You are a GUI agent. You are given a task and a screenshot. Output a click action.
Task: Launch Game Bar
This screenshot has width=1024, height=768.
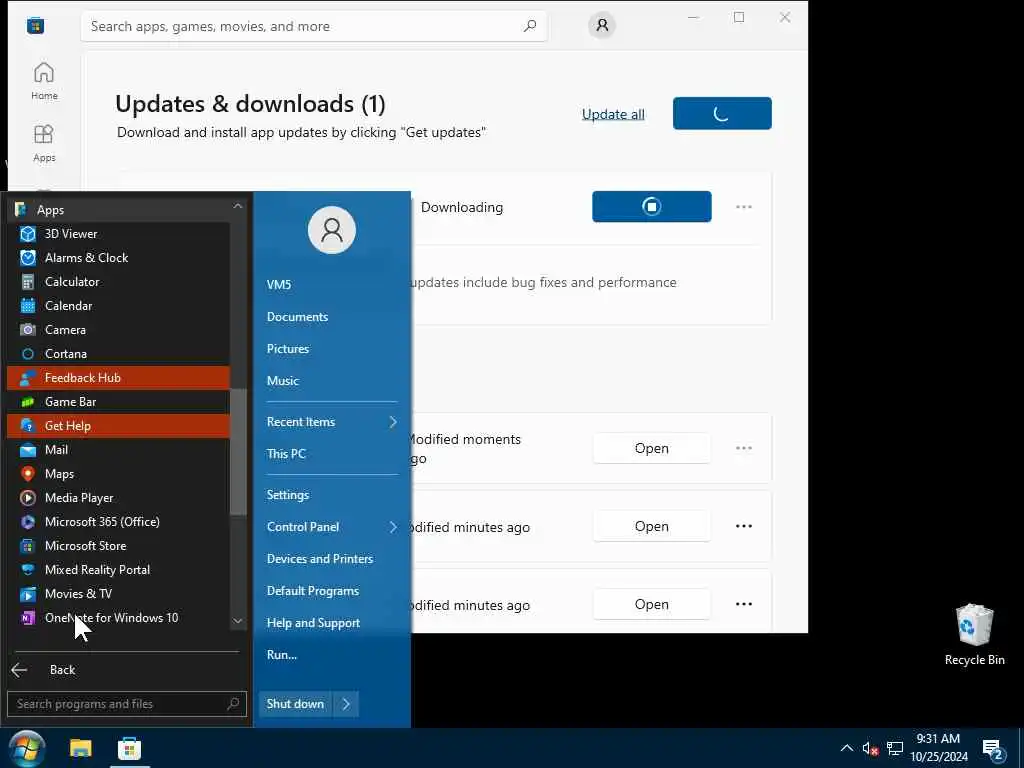(x=118, y=402)
